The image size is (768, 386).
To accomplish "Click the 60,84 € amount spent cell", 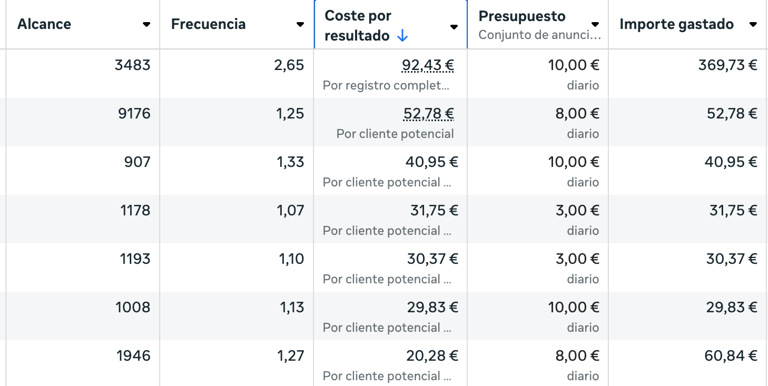I will 731,356.
